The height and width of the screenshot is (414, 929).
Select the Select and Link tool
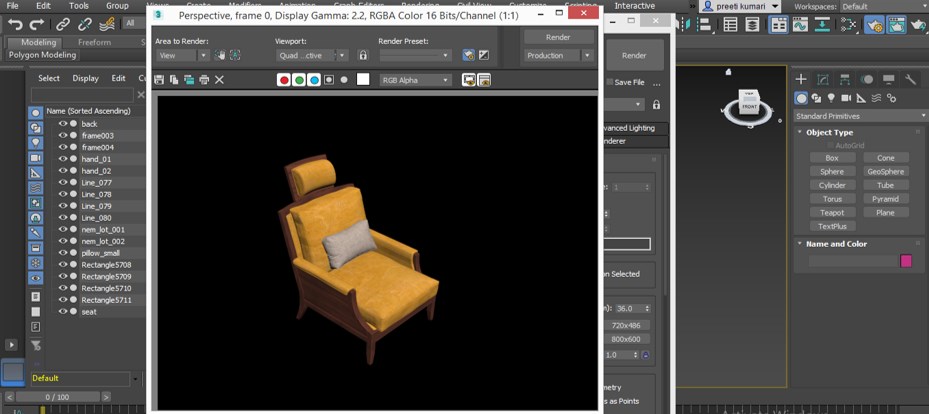click(x=63, y=24)
